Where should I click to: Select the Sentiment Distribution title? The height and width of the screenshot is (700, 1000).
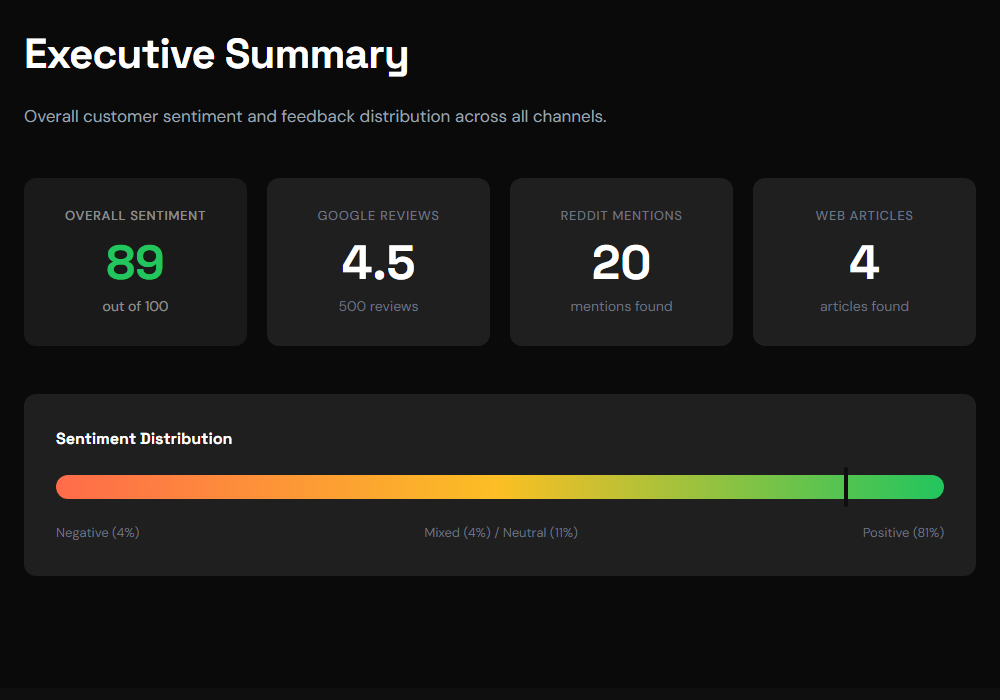coord(144,438)
